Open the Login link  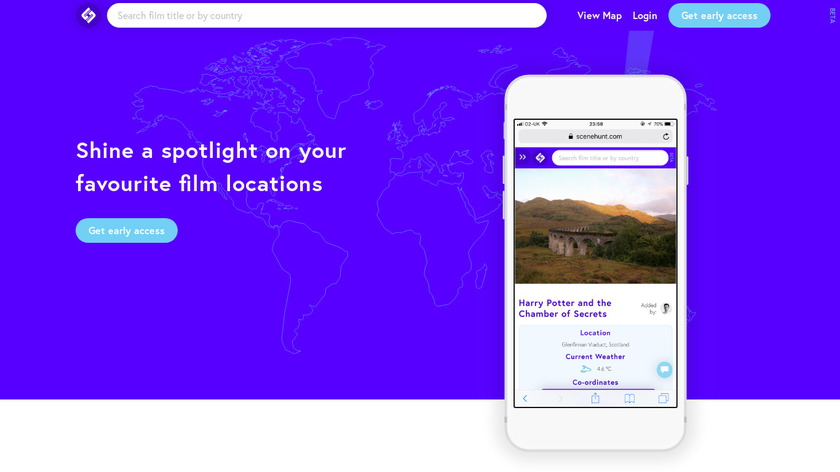644,16
